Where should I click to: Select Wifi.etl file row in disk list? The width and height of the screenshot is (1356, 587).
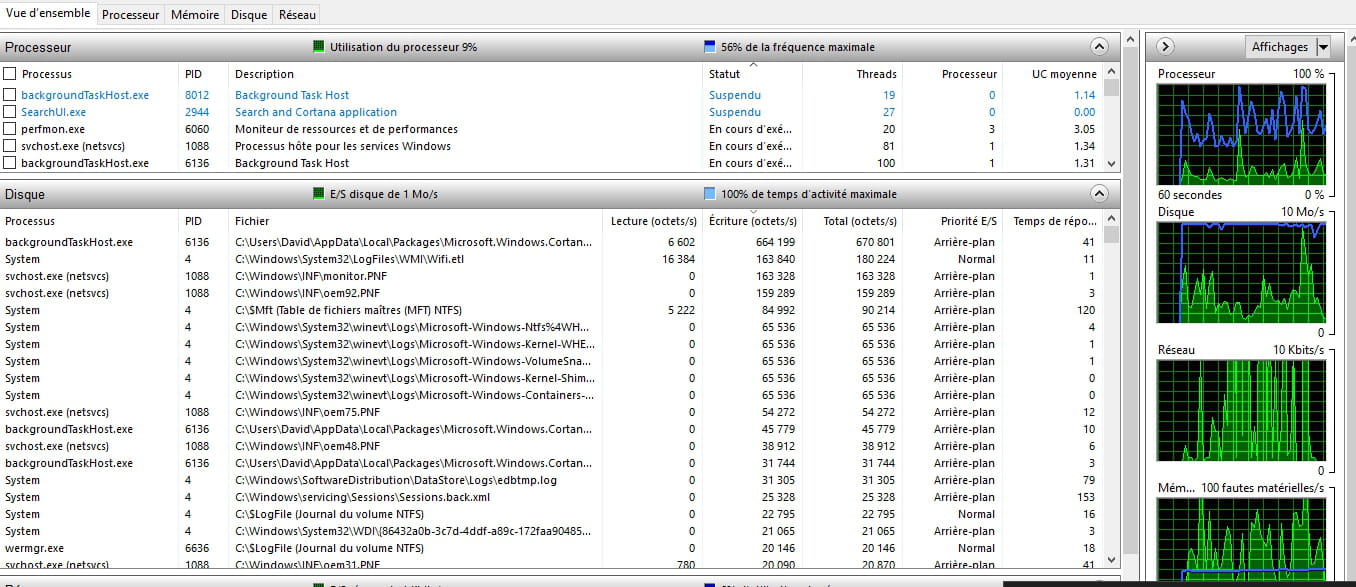[x=552, y=259]
